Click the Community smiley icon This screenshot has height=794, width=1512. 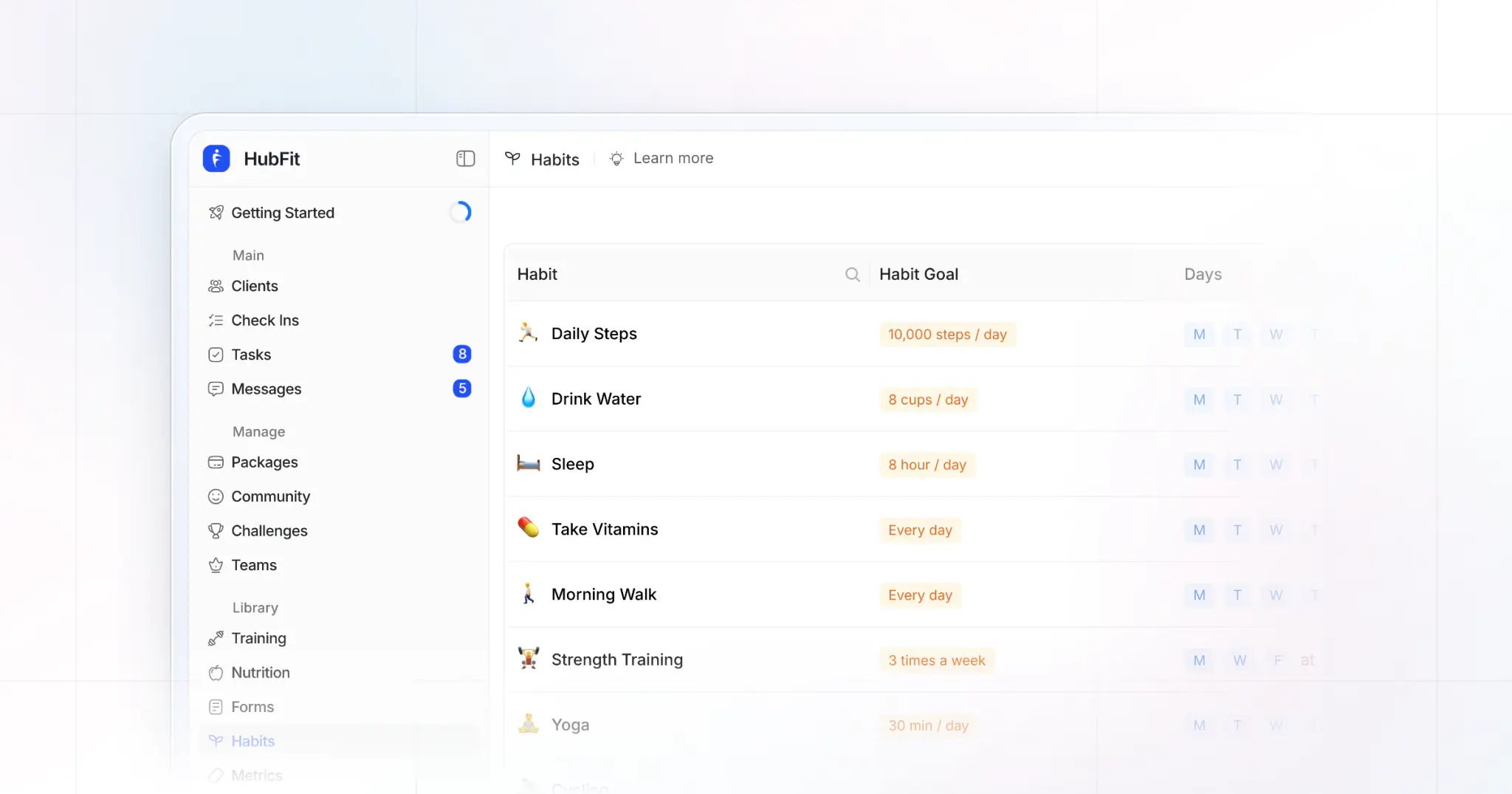(216, 496)
